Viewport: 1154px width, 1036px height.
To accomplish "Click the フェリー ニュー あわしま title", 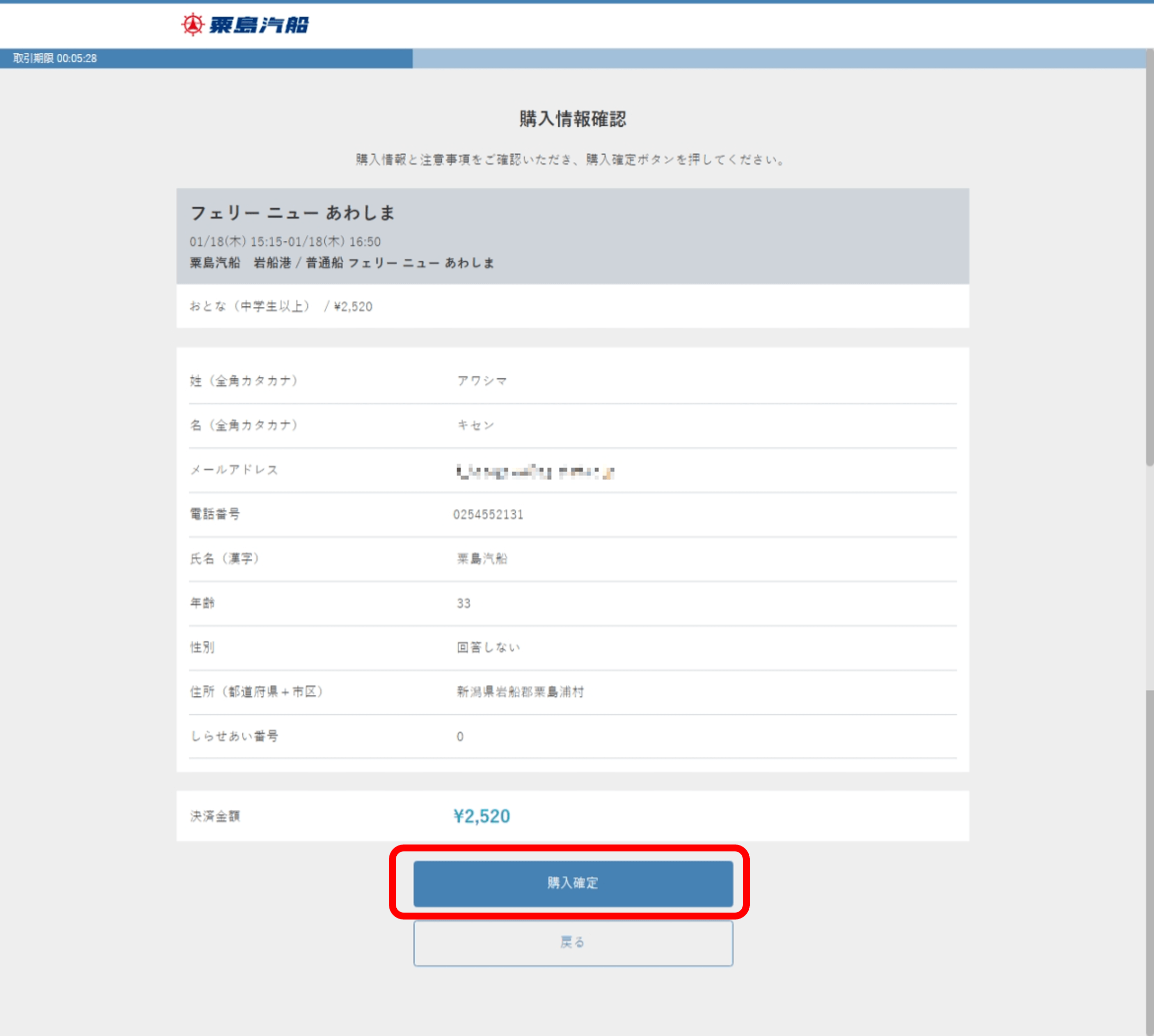I will click(292, 213).
